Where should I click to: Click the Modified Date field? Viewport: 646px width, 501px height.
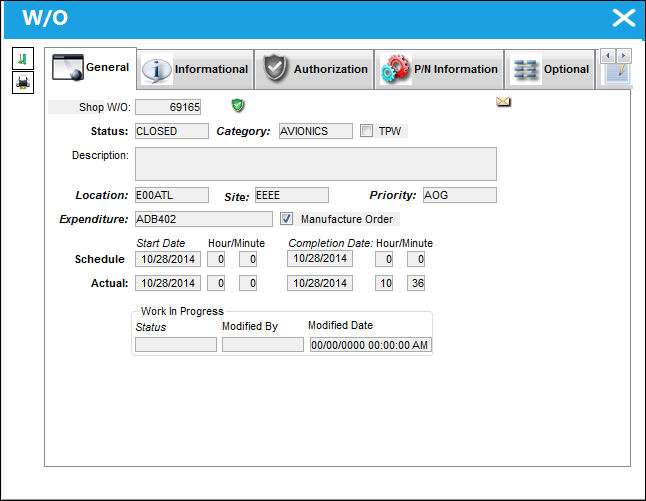371,344
